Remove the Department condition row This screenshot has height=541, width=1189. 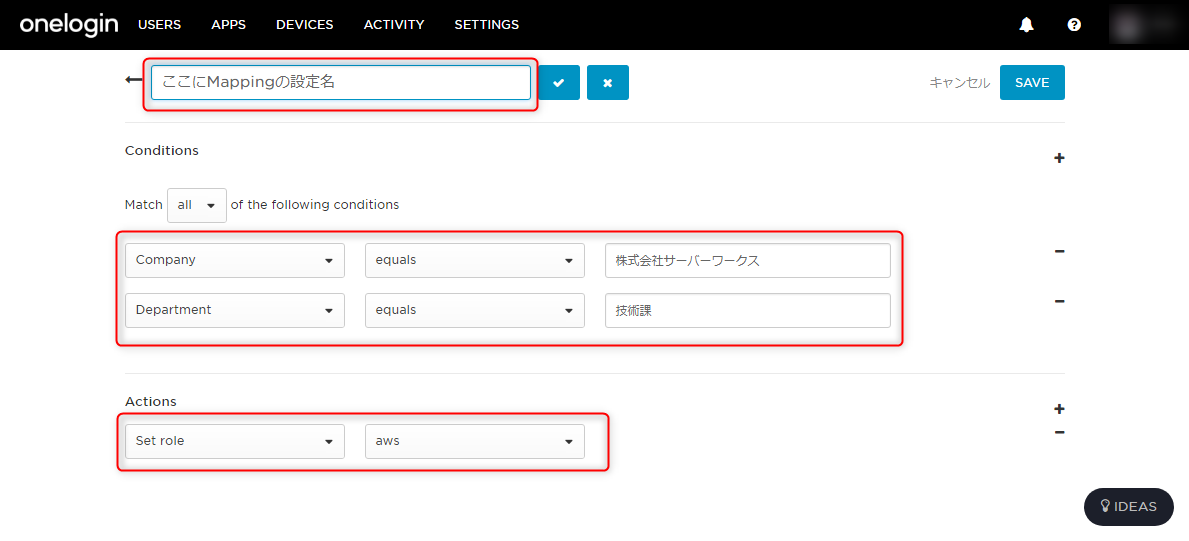[1059, 301]
